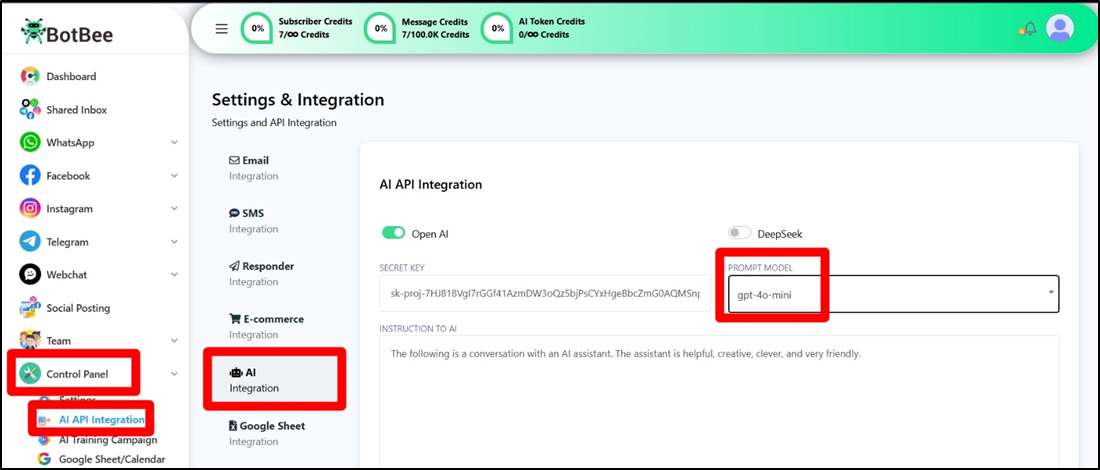Click the Subscriber Credits progress circle
Image resolution: width=1100 pixels, height=470 pixels.
258,28
